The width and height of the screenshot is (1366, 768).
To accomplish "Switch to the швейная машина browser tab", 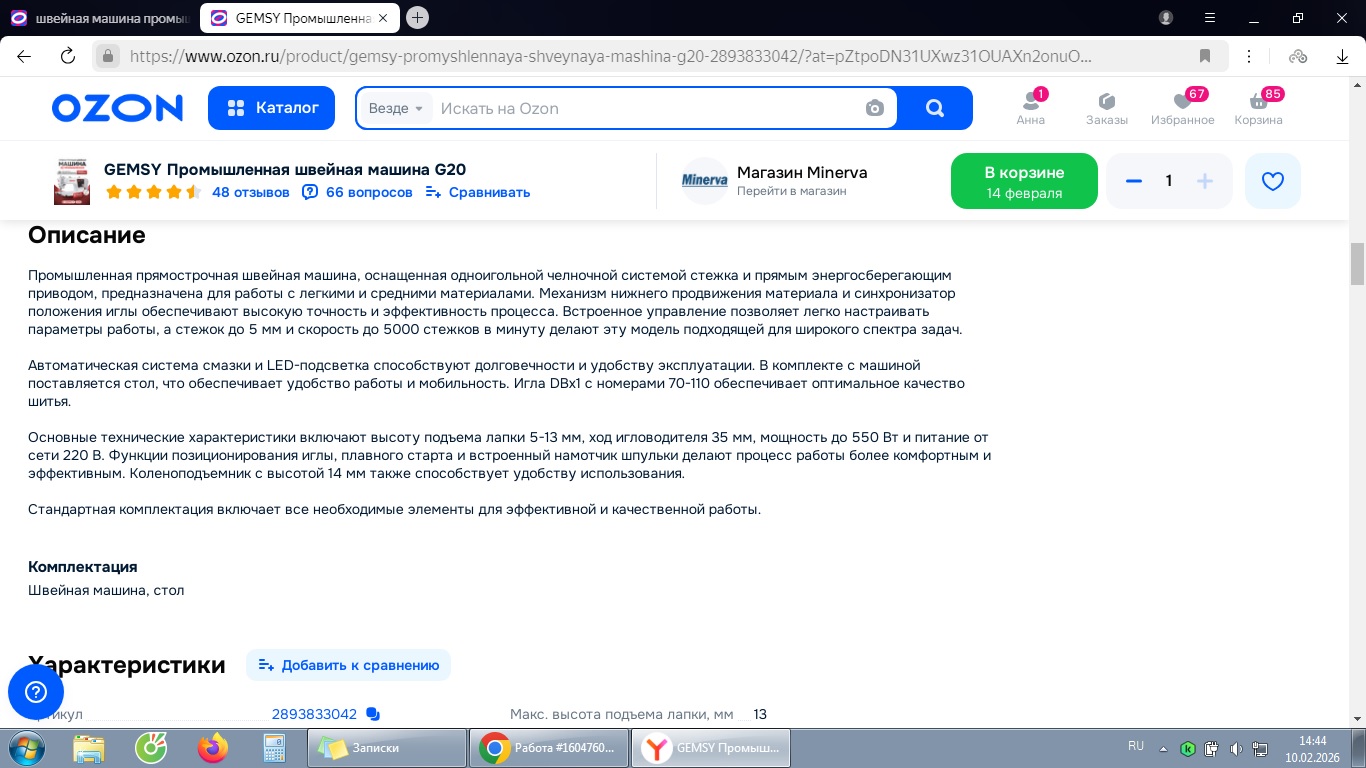I will point(98,18).
